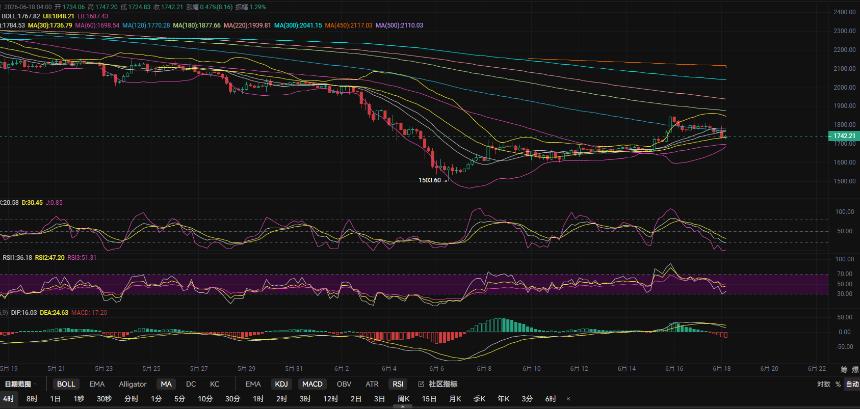Image resolution: width=860 pixels, height=409 pixels.
Task: Click the D:30.45 KDJ legend value
Action: click(x=33, y=202)
